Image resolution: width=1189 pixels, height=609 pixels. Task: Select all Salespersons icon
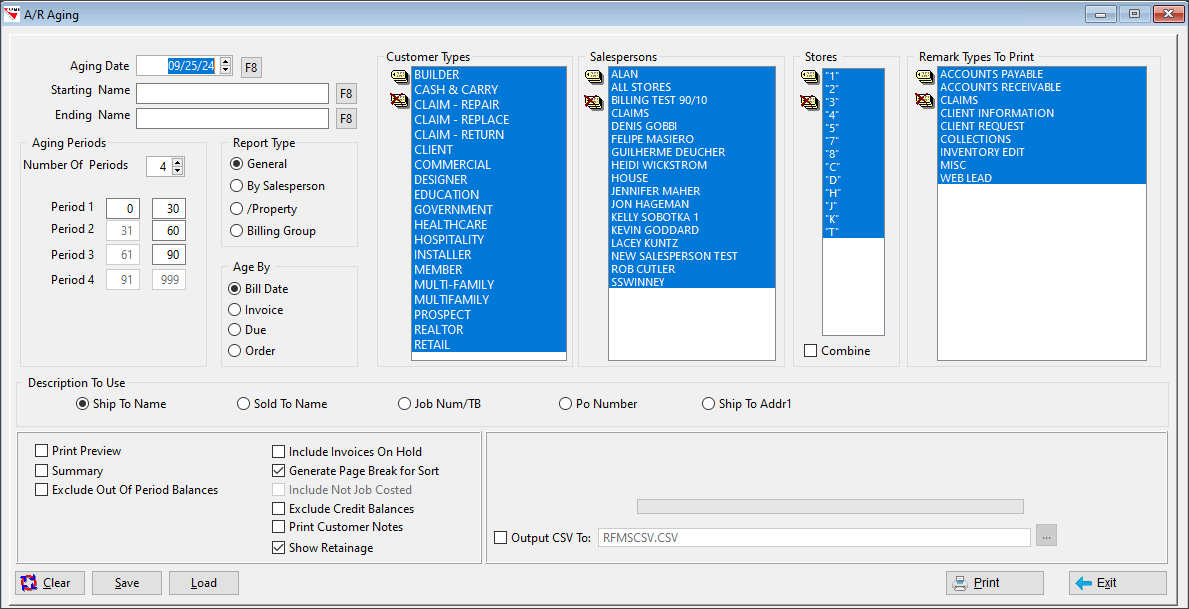coord(594,75)
